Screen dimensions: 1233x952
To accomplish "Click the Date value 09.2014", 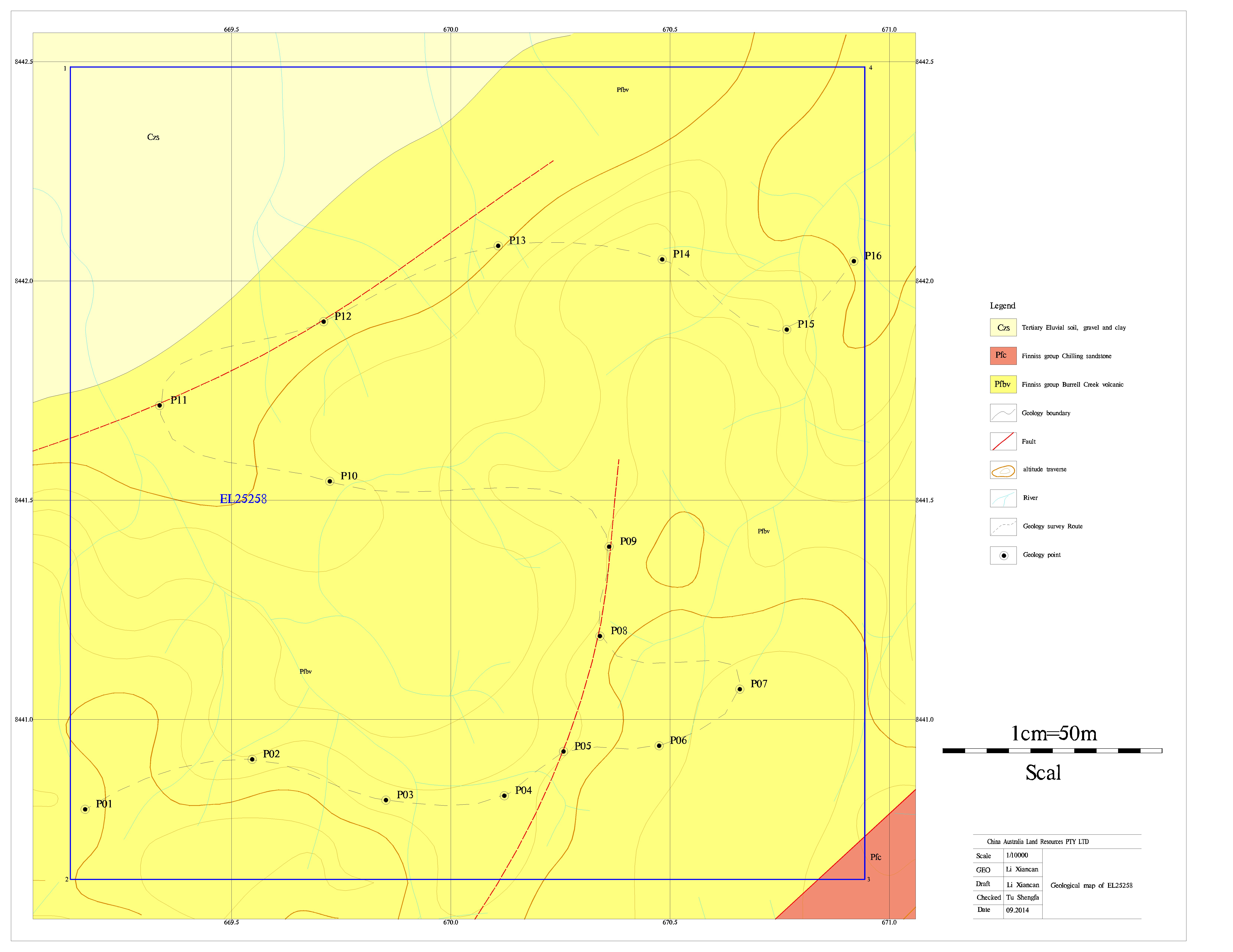I will point(1017,910).
